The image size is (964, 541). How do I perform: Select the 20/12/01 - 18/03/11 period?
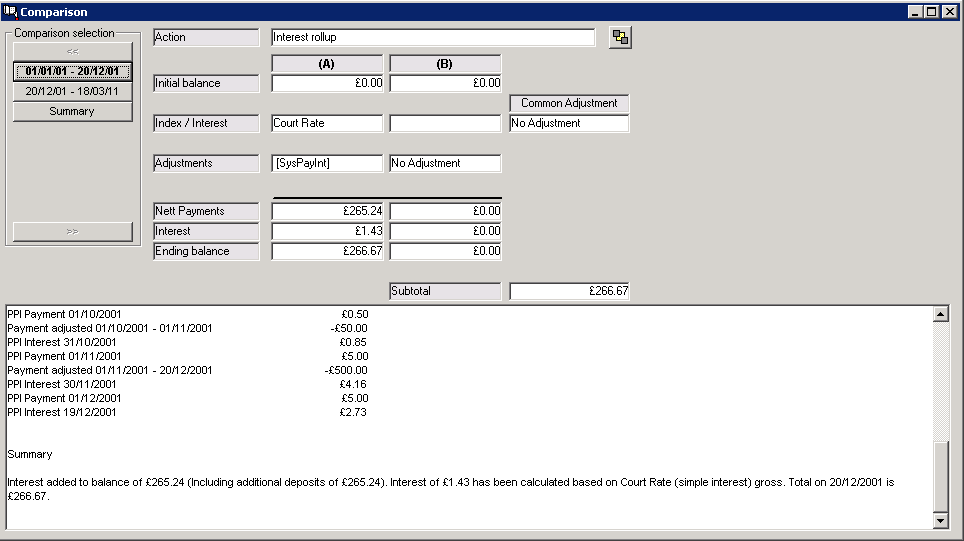pos(72,91)
